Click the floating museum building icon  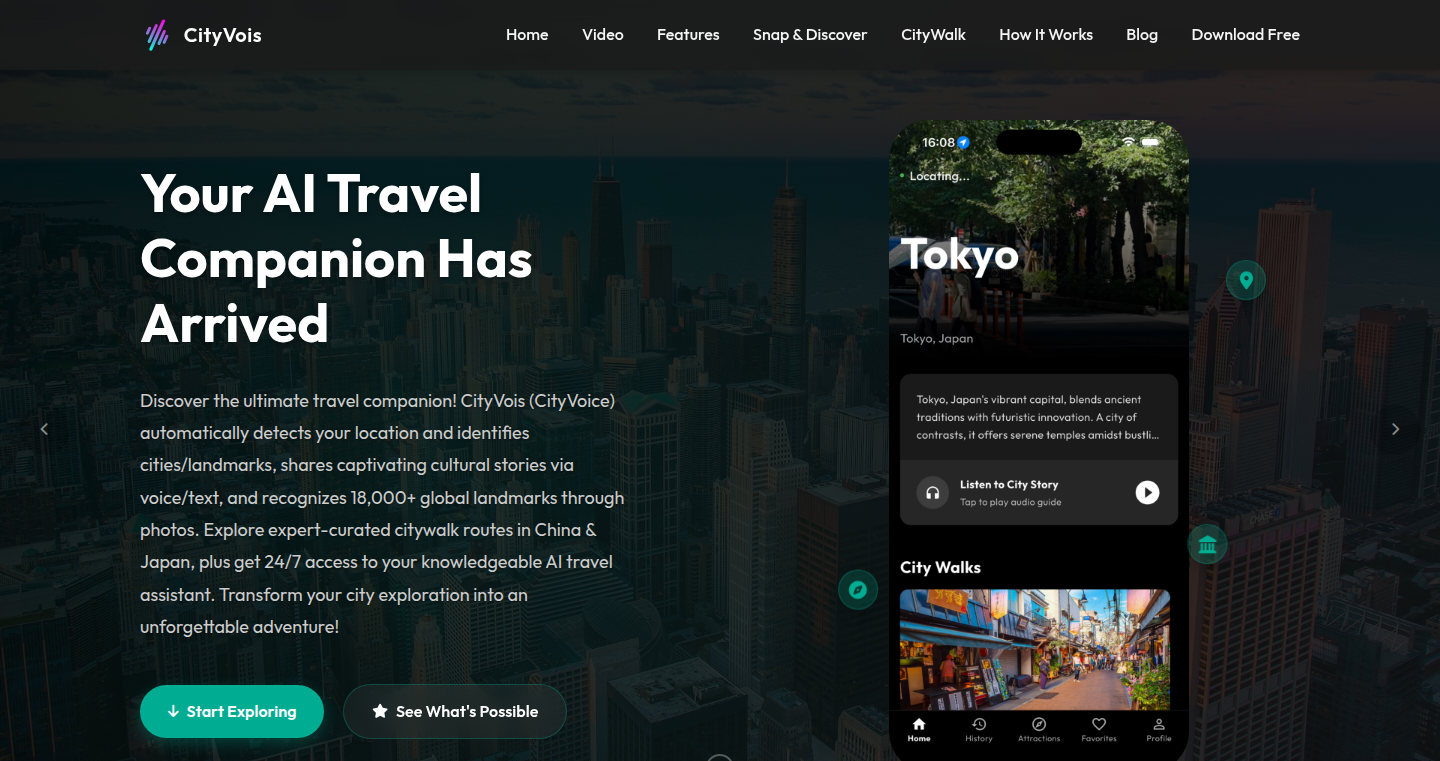[x=1207, y=544]
